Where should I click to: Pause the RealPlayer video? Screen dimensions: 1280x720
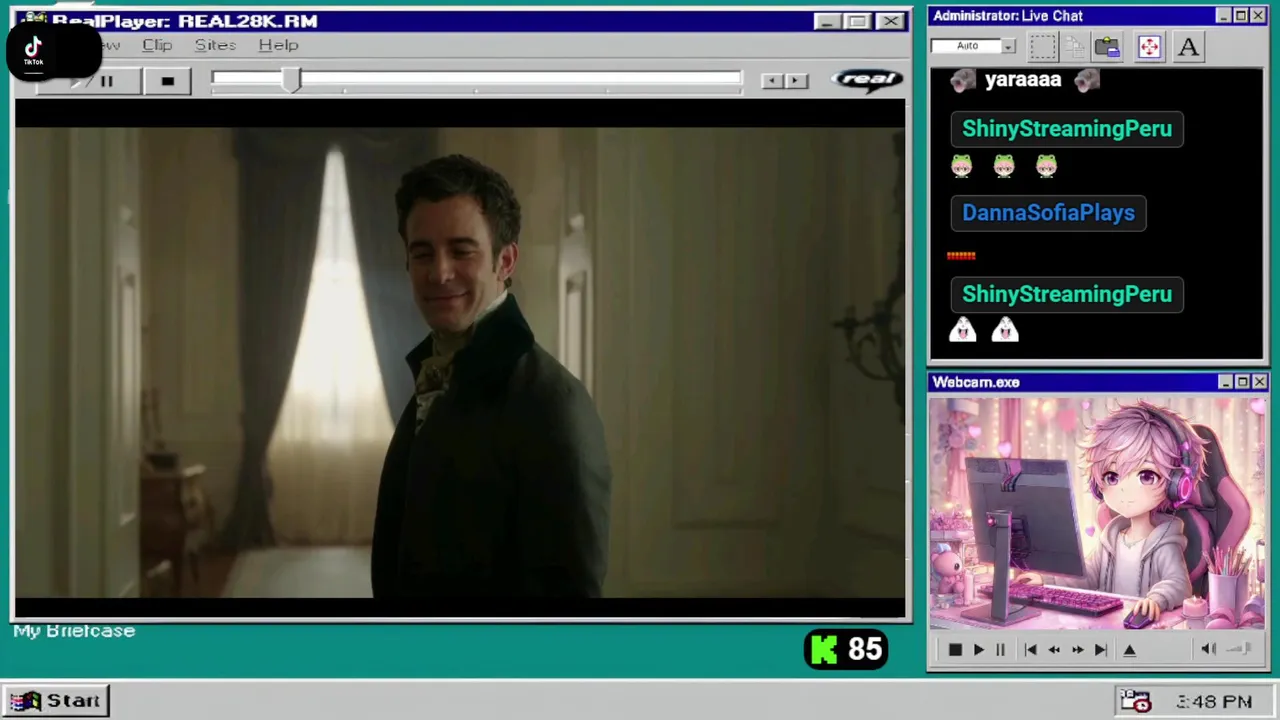[x=107, y=81]
